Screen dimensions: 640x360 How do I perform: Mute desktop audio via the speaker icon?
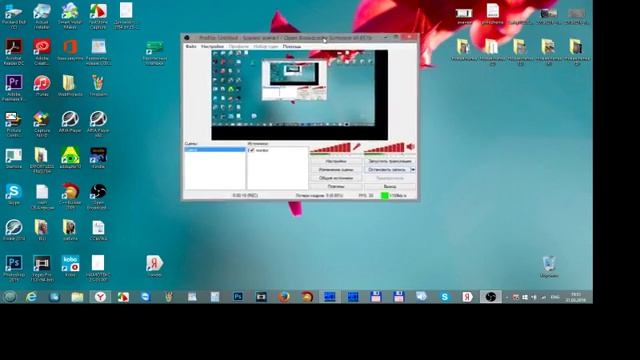[411, 147]
